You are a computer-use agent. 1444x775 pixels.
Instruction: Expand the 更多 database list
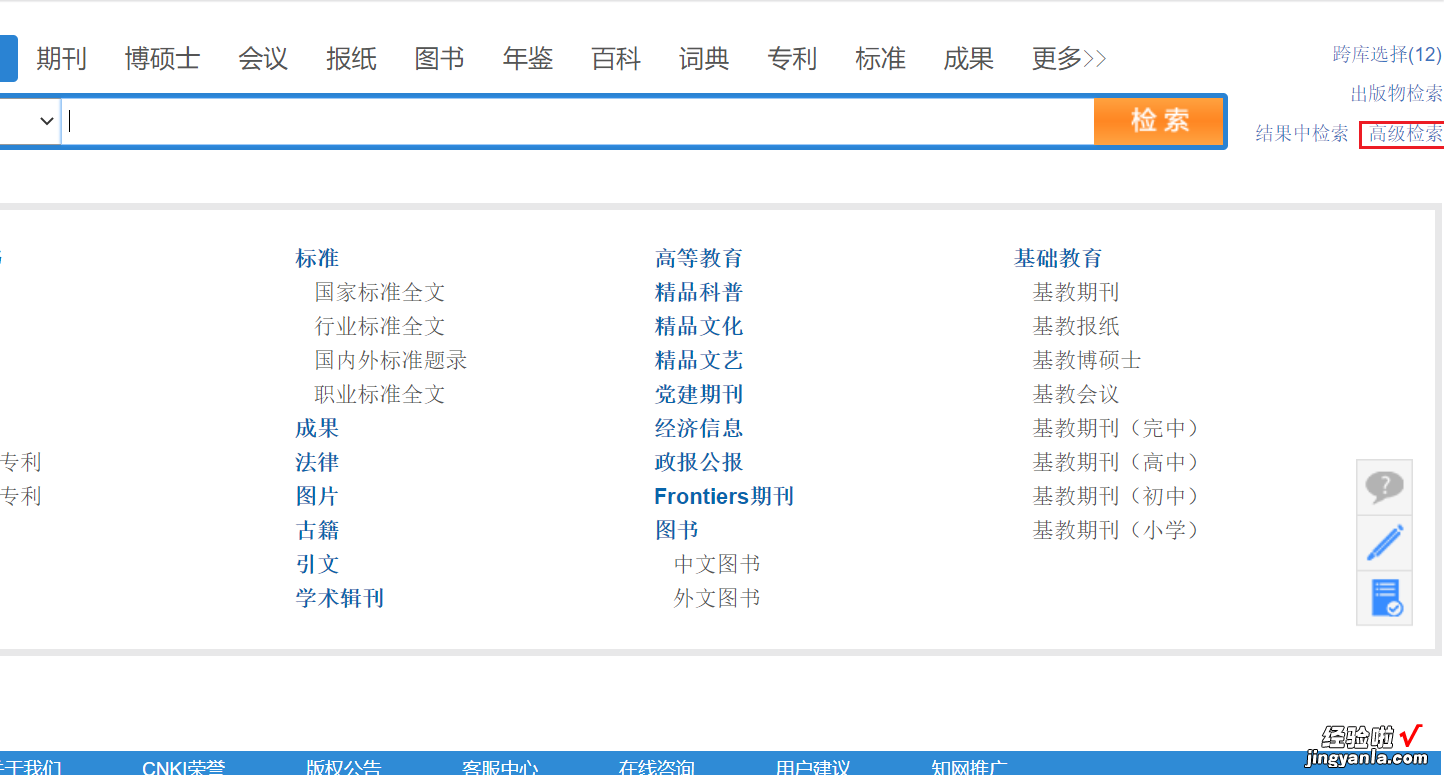[1068, 59]
